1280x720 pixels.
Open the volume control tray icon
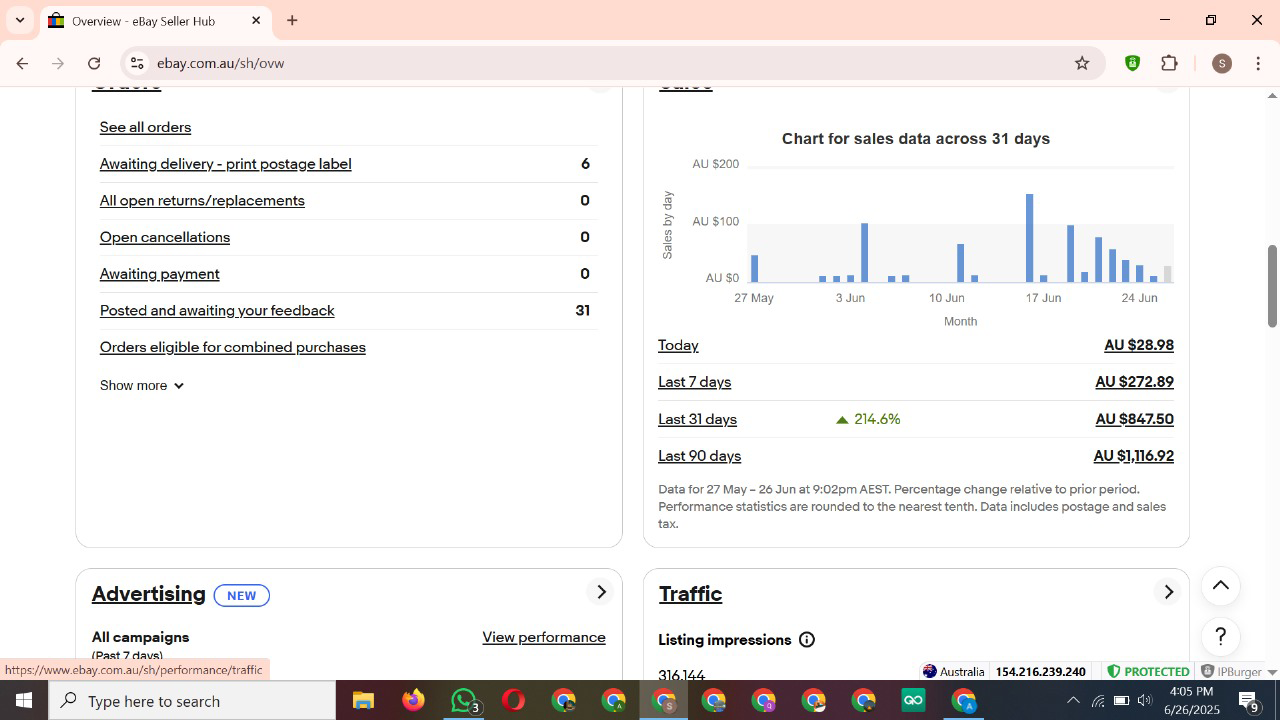(x=1145, y=701)
